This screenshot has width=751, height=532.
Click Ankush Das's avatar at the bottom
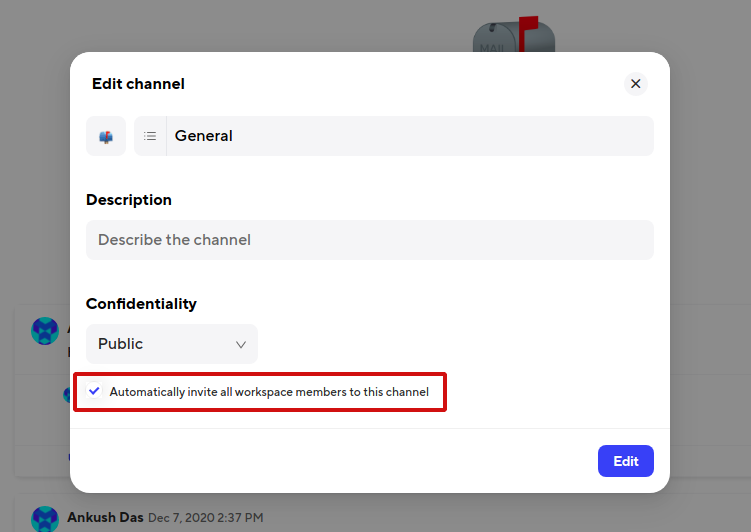[x=45, y=518]
